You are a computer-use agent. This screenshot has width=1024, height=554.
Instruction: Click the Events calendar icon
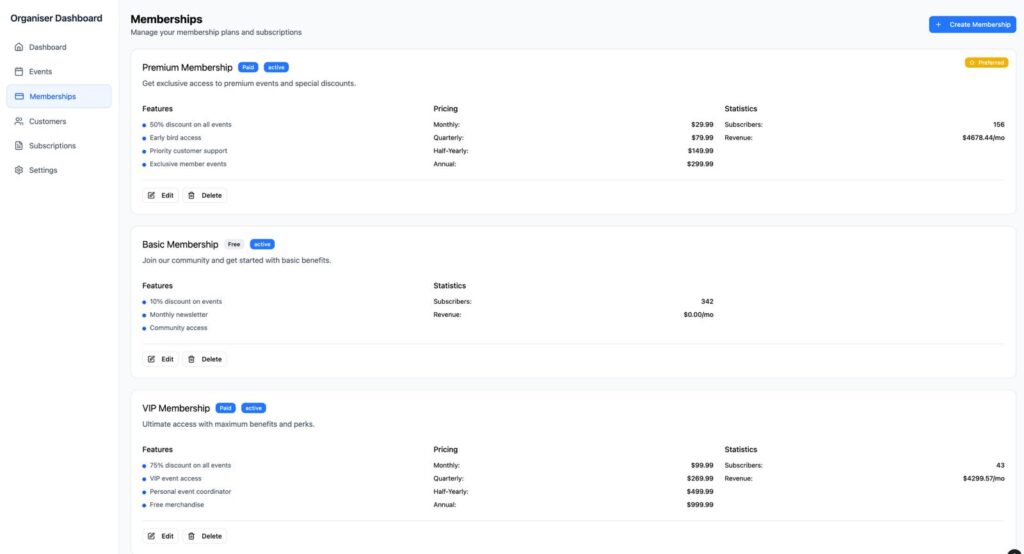19,72
